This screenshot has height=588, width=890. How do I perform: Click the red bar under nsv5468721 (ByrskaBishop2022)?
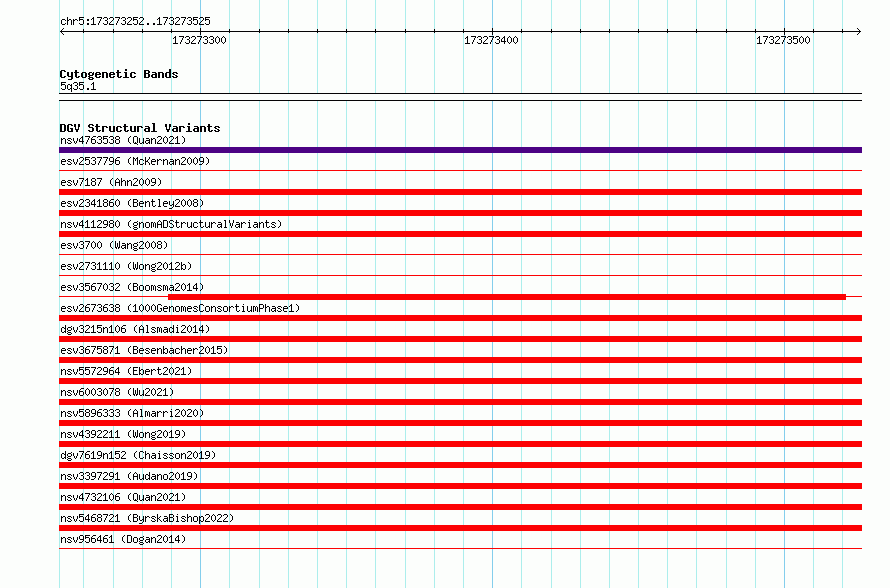click(460, 528)
